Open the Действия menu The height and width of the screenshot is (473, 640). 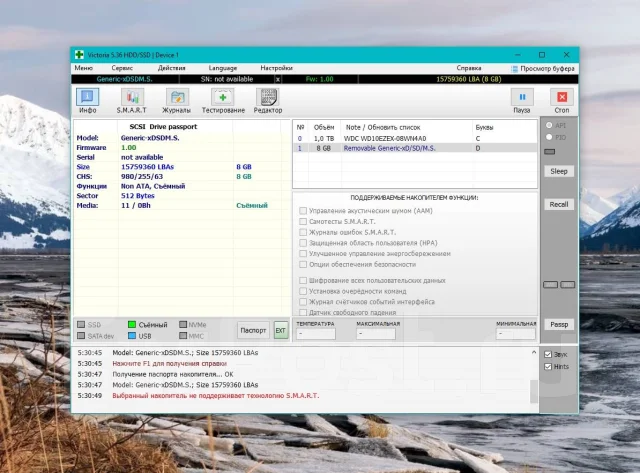[171, 68]
